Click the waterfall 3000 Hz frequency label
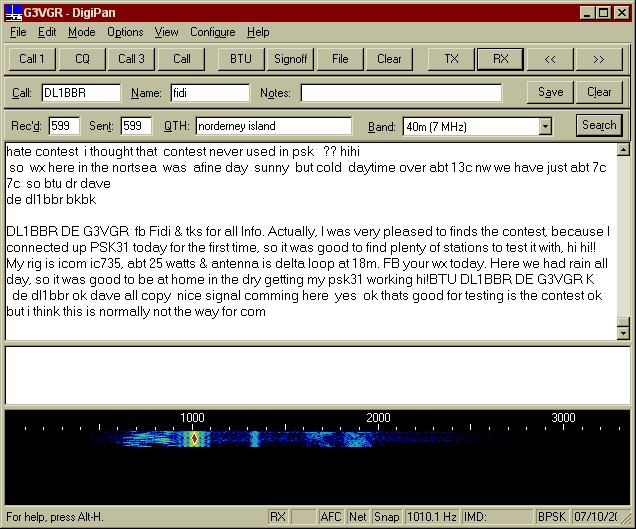Screen dimensions: 636x529 pyautogui.click(x=563, y=417)
